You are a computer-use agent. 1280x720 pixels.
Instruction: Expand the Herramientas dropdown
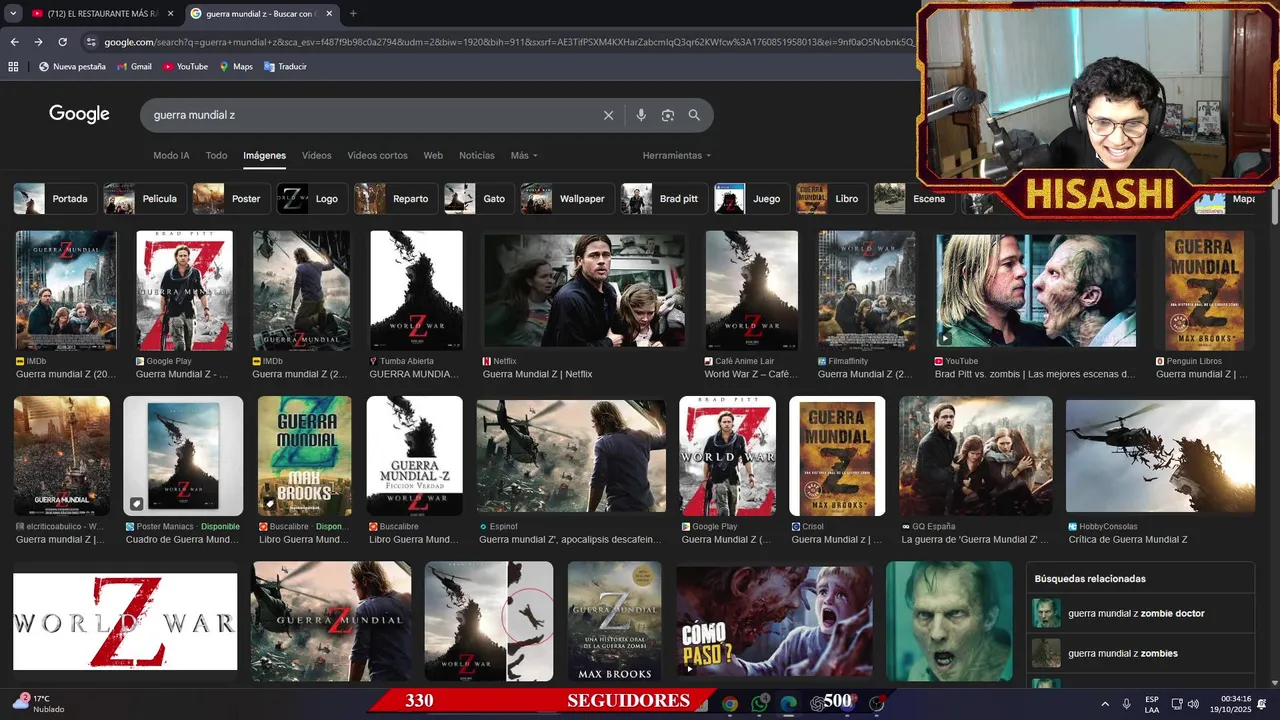677,155
